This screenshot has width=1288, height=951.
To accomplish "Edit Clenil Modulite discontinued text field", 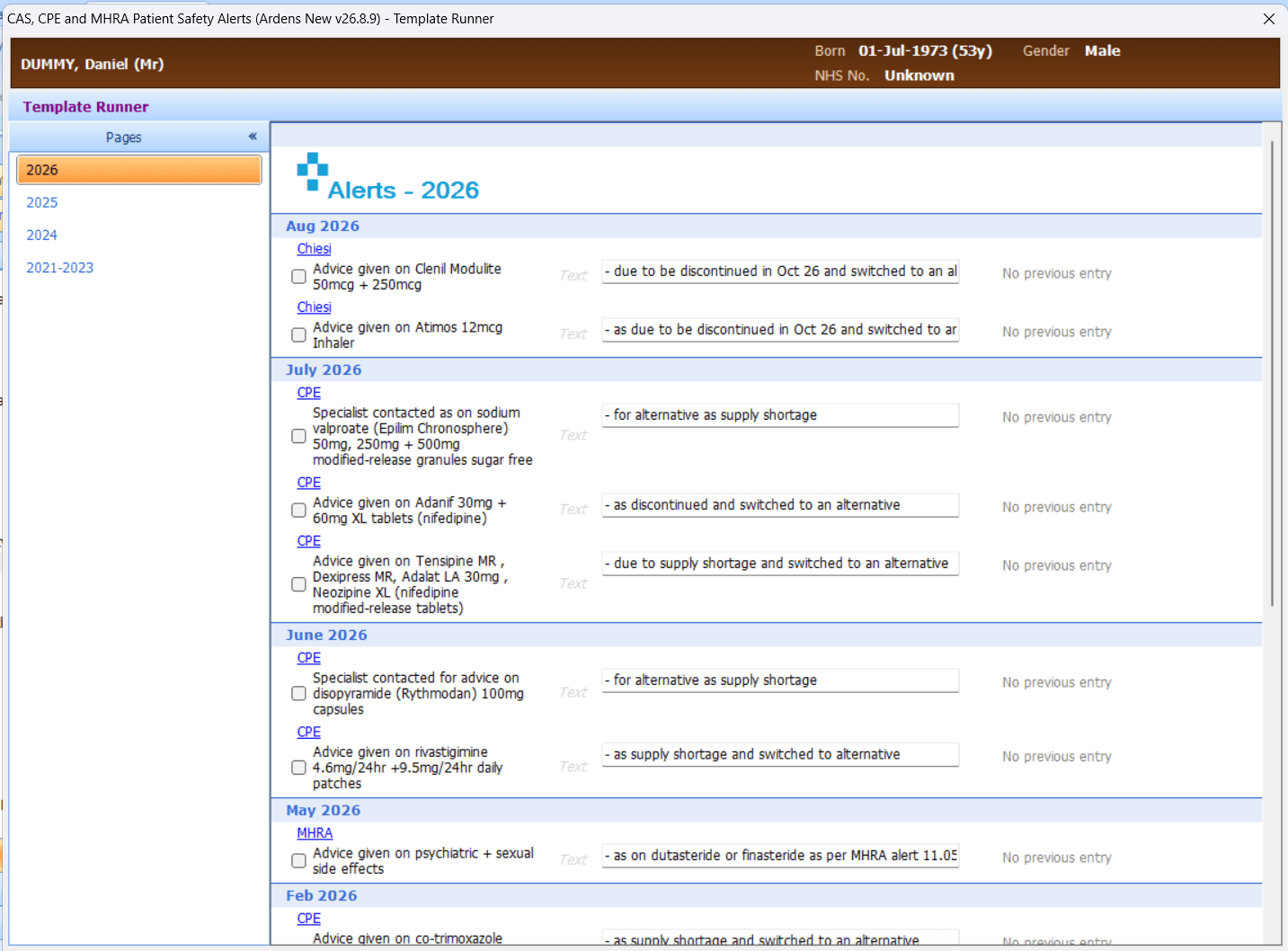I will point(780,271).
